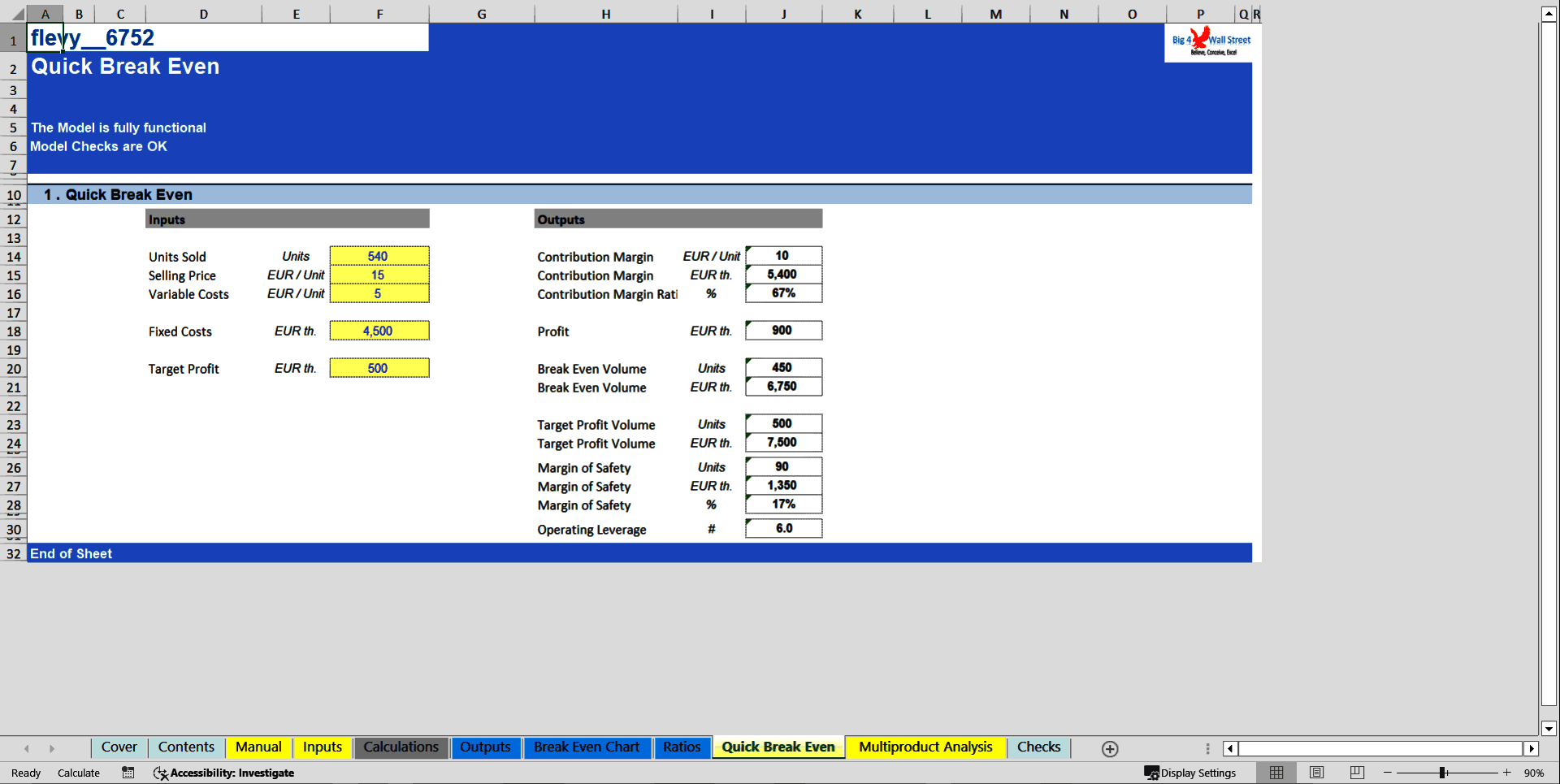Click the left sheet navigation arrow
The height and width of the screenshot is (784, 1560).
(x=27, y=747)
